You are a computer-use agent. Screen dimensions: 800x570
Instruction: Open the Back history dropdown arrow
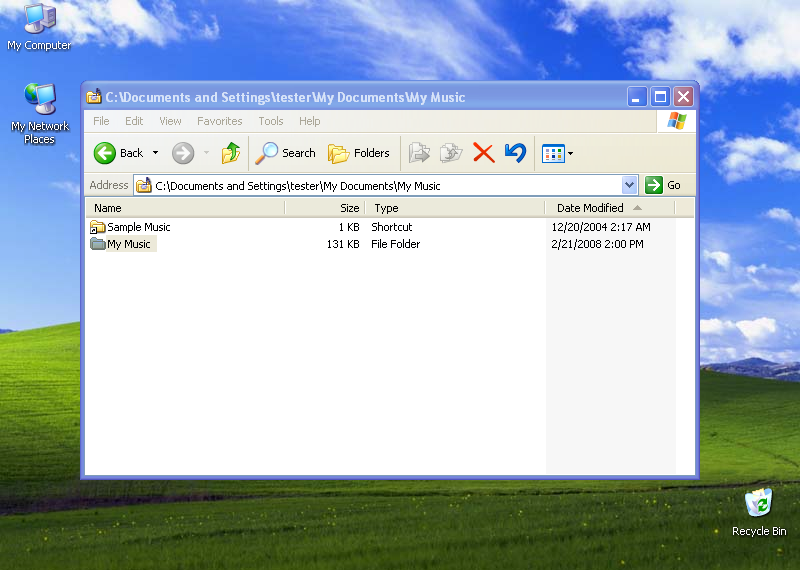pyautogui.click(x=156, y=153)
